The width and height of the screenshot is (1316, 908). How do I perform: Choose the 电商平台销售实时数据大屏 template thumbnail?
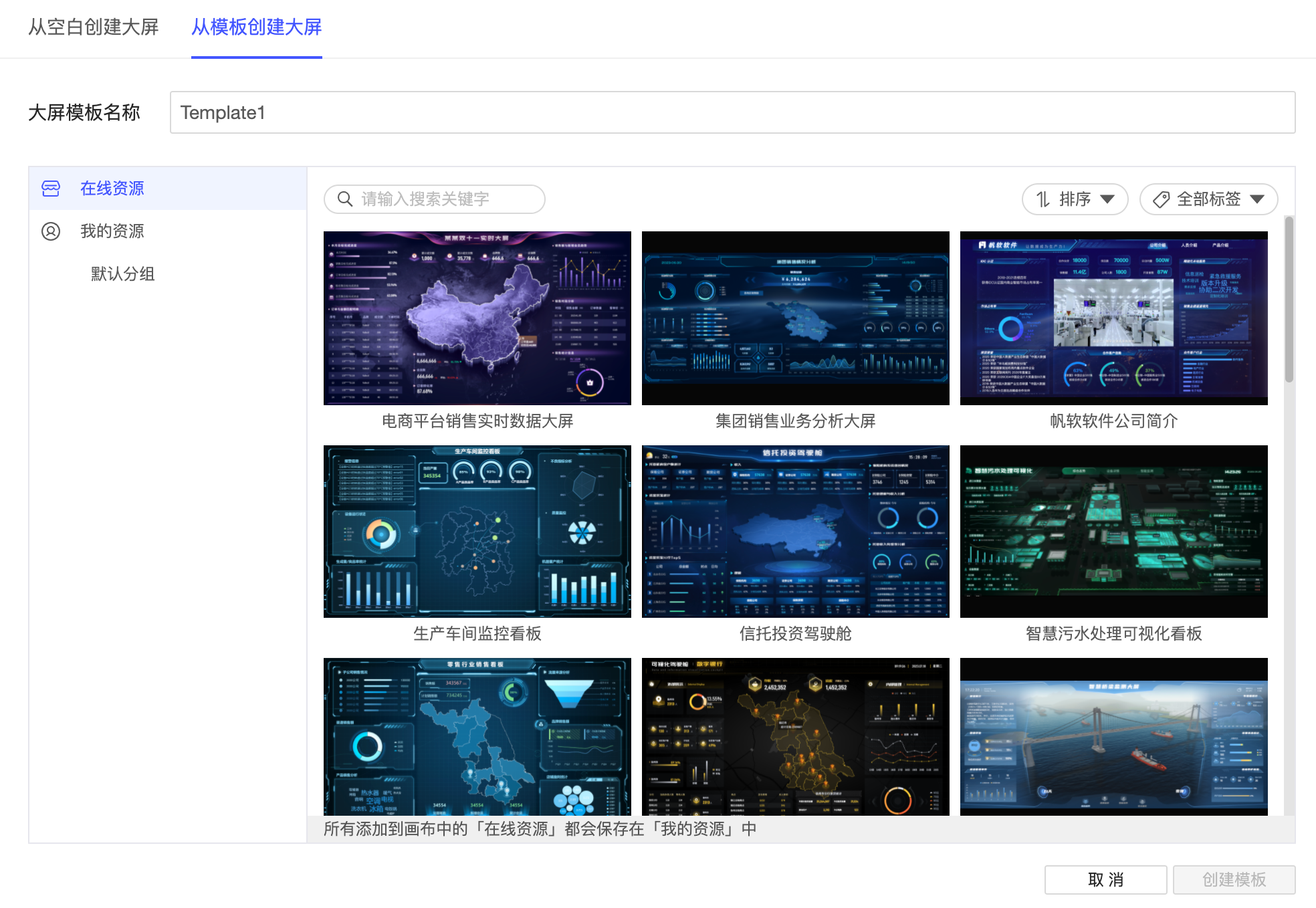[477, 318]
